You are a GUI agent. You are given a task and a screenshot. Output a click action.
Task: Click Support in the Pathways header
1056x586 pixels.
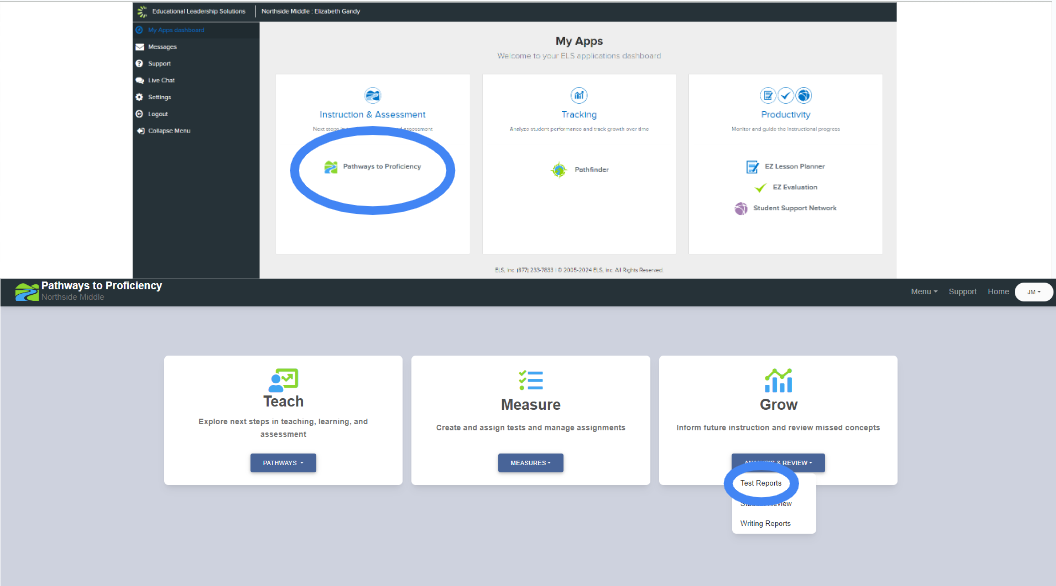tap(962, 292)
